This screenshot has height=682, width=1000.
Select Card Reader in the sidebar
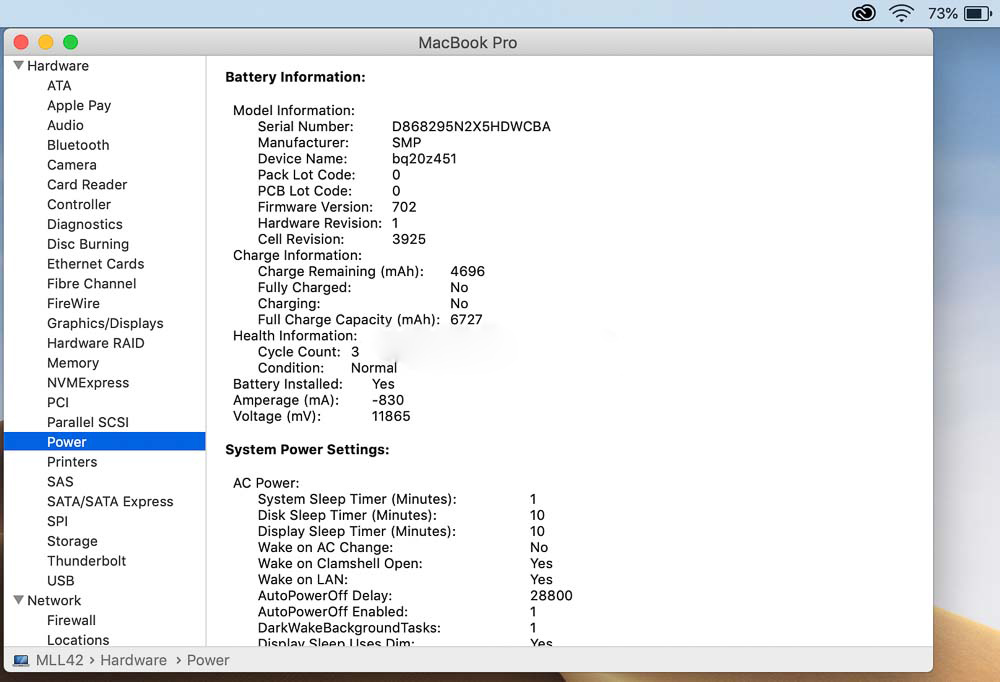[x=87, y=184]
